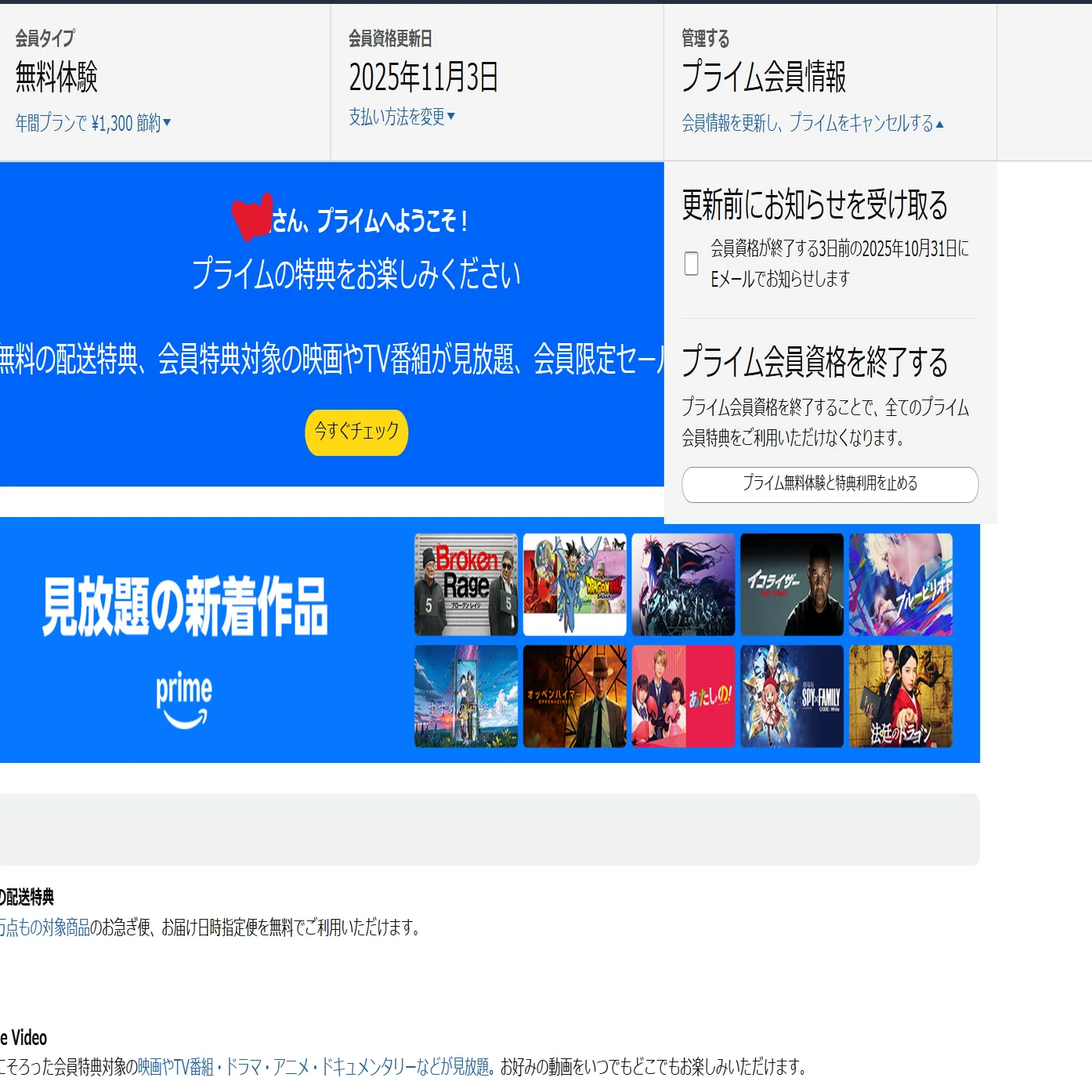Screen dimensions: 1092x1092
Task: Open 映画やTV番組・ドラマ・アニメ・ドキュメンタリーなどが見放題 link
Action: [313, 1067]
